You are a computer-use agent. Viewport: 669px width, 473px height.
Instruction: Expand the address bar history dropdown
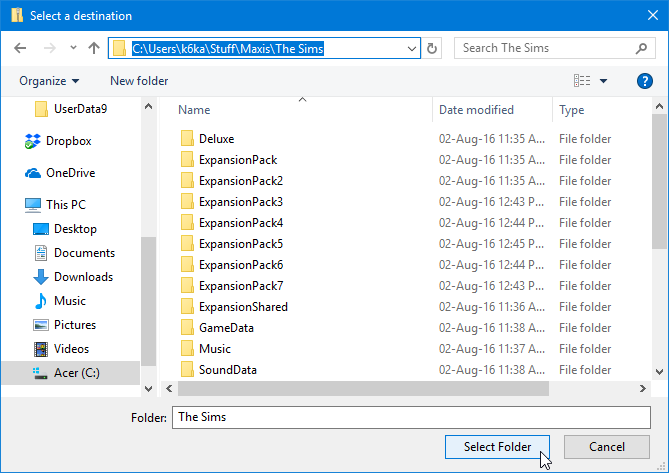[x=412, y=47]
